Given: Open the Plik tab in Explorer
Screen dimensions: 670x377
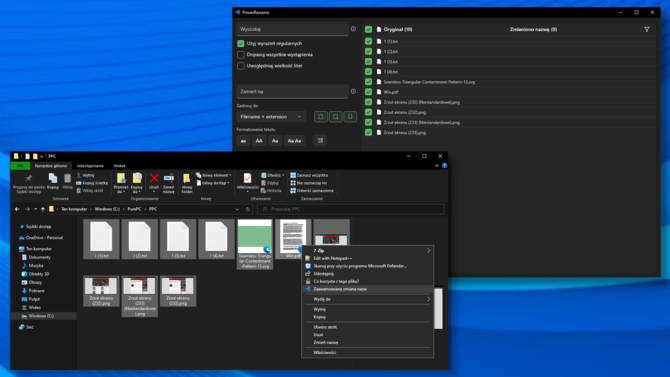Looking at the screenshot, I should click(x=20, y=166).
